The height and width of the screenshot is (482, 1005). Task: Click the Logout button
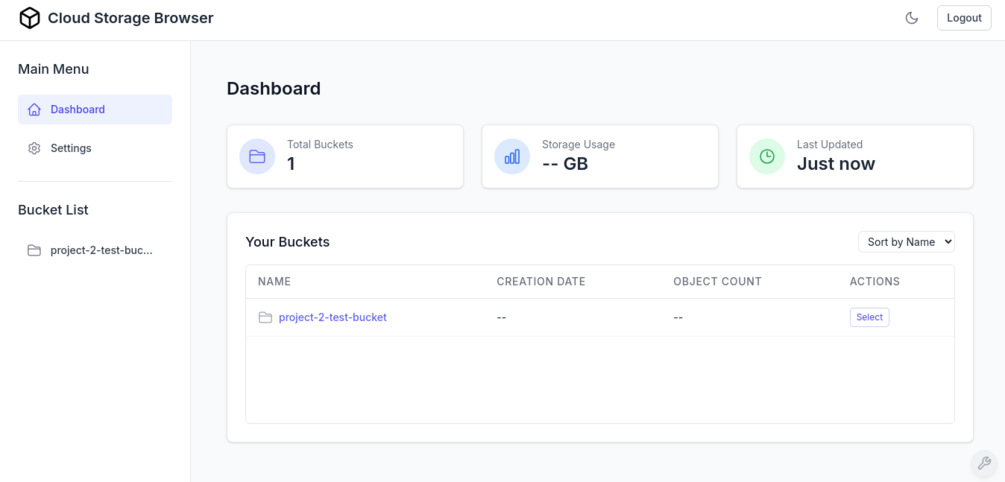[963, 18]
